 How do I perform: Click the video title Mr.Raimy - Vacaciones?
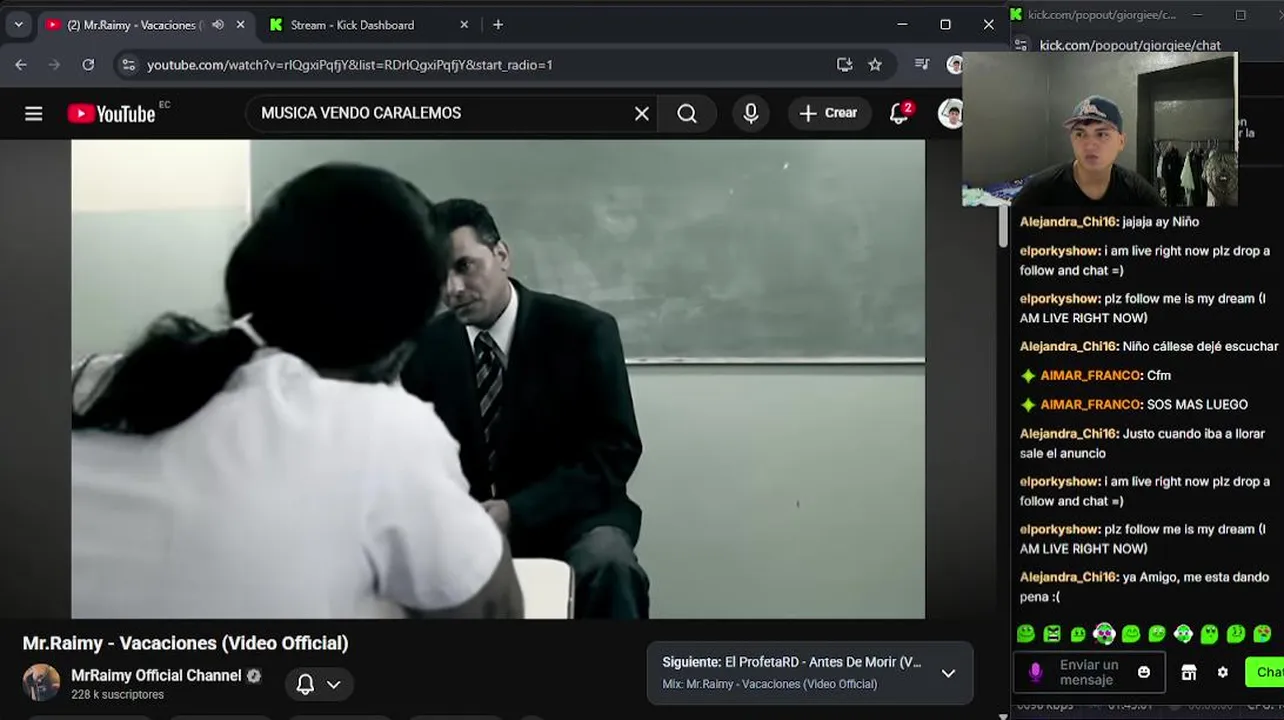[186, 643]
